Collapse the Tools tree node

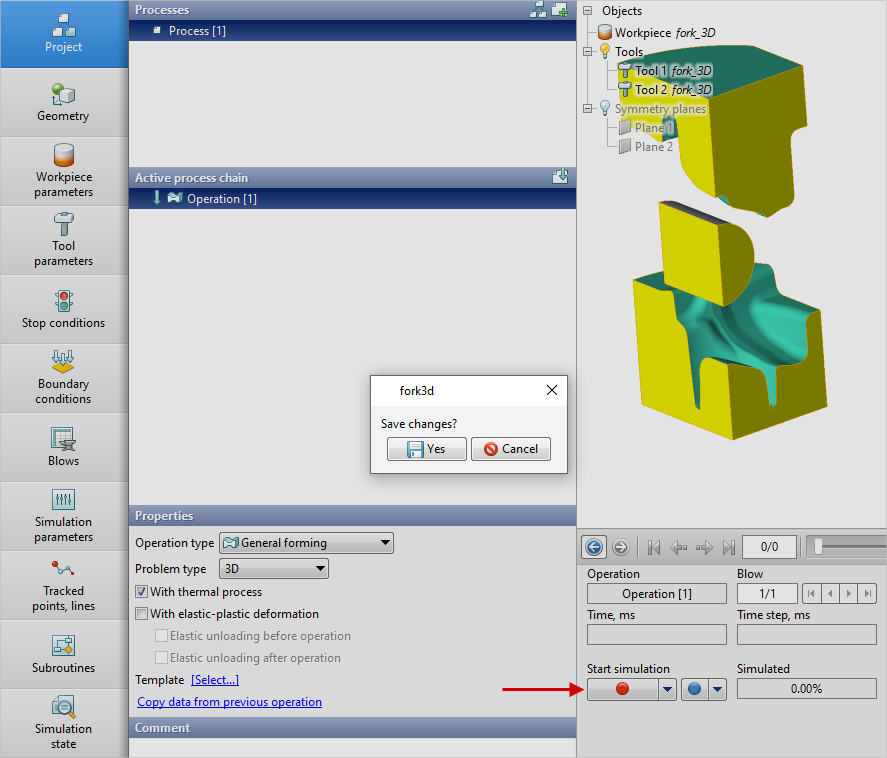(588, 52)
